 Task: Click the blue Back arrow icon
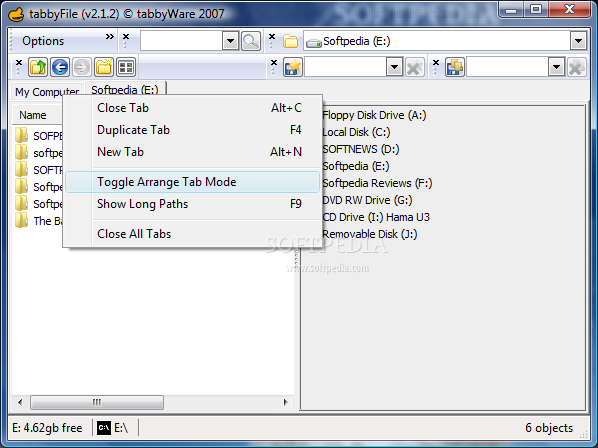tap(60, 67)
